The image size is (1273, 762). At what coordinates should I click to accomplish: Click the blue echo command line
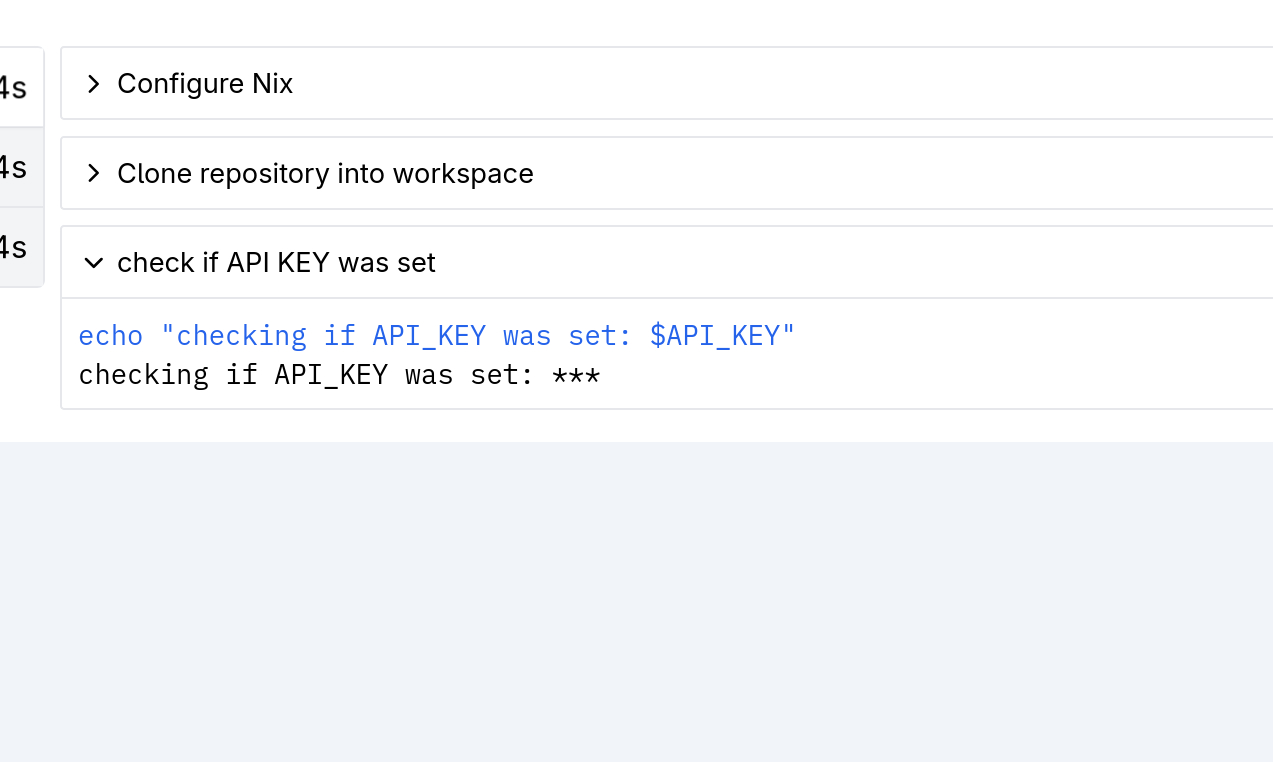click(436, 335)
